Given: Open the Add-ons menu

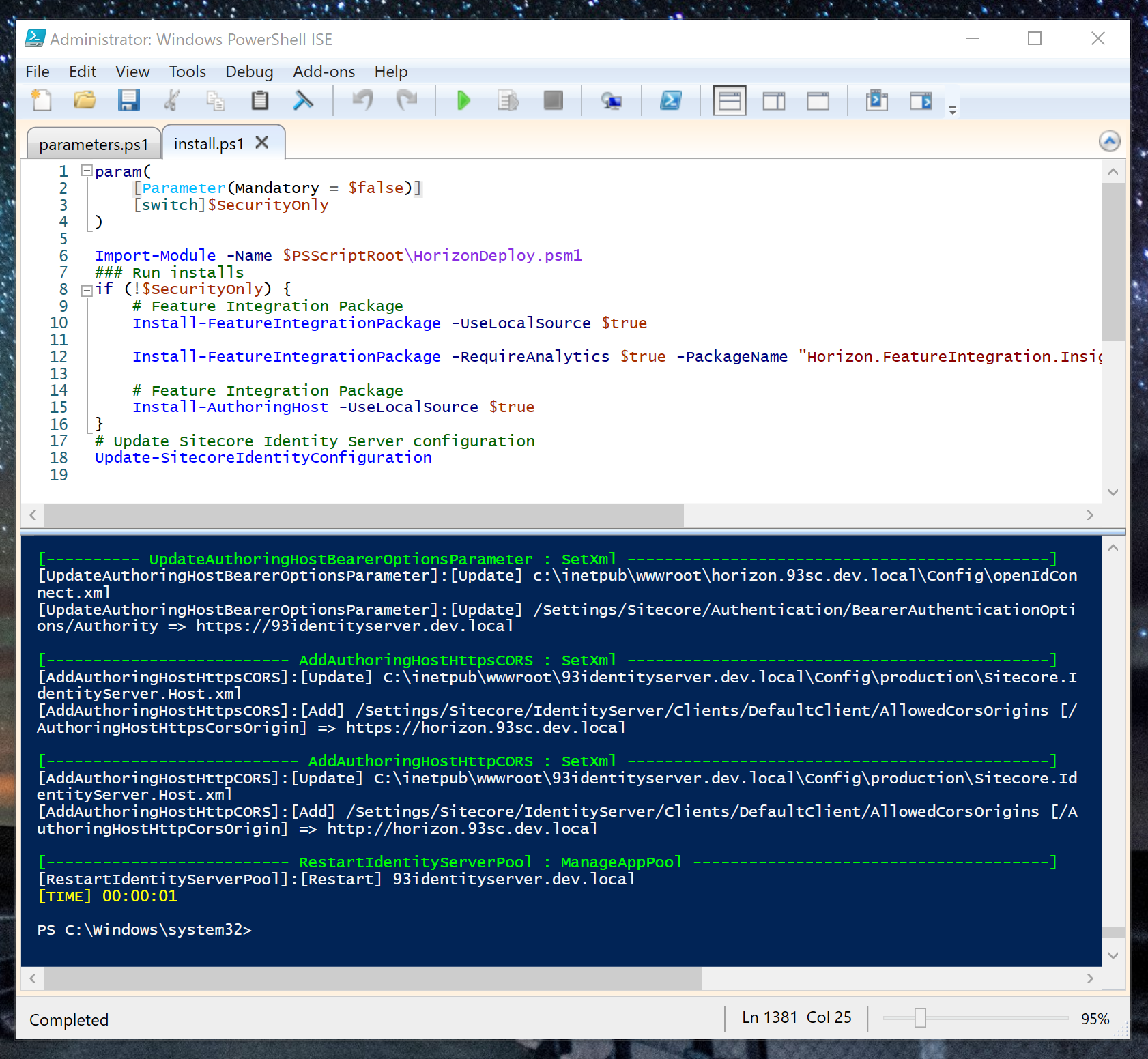Looking at the screenshot, I should [324, 72].
